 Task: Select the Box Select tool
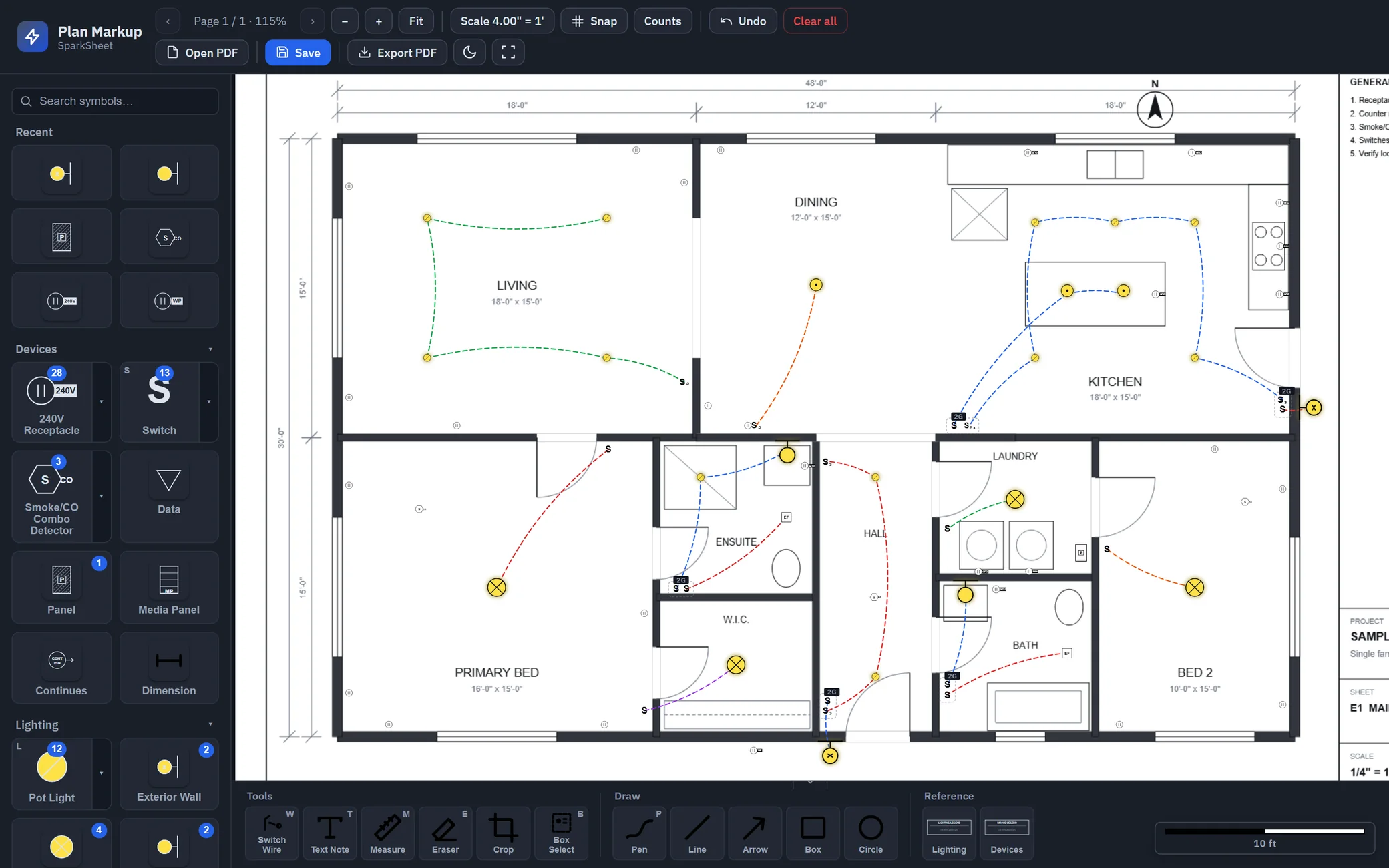(562, 833)
